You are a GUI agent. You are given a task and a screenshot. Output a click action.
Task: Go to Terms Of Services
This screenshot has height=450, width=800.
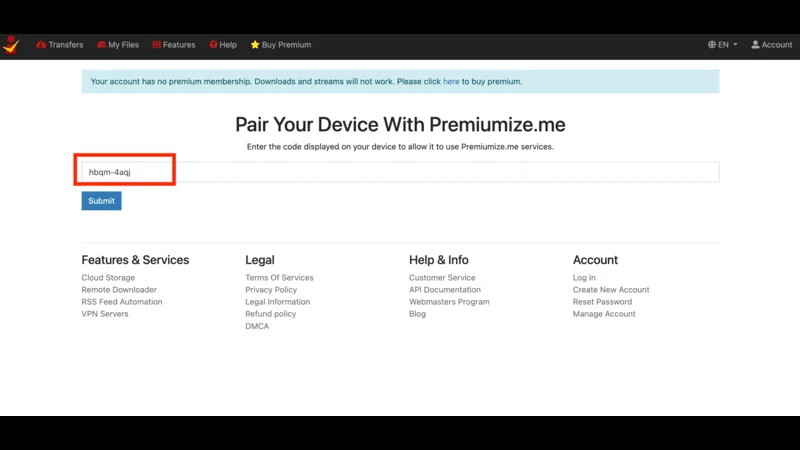pos(279,278)
